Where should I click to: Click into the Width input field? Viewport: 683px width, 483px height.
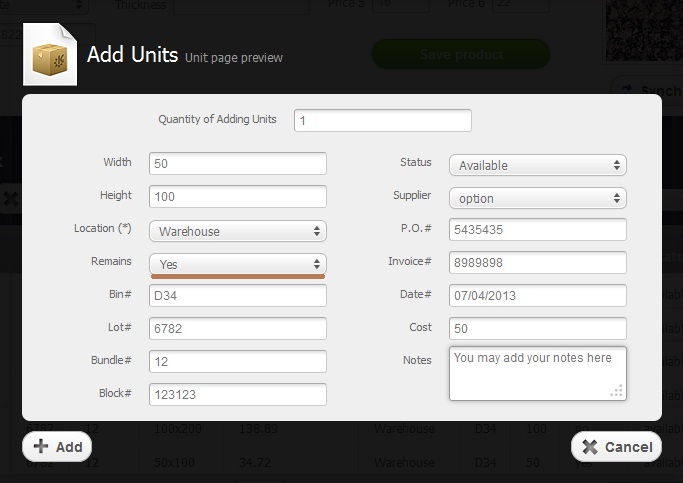click(238, 164)
